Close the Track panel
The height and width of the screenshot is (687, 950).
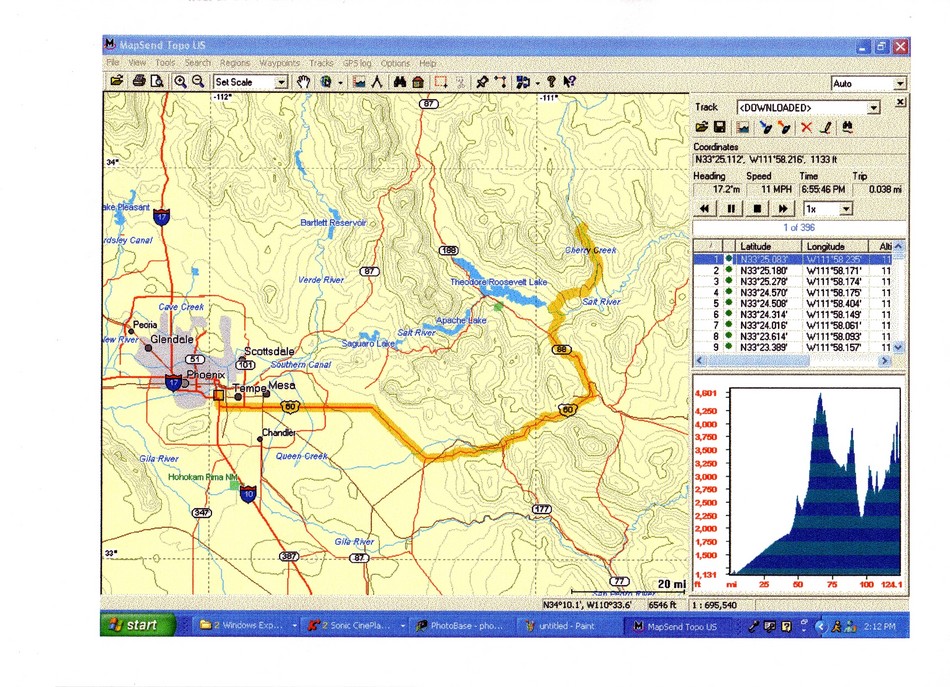[x=900, y=102]
